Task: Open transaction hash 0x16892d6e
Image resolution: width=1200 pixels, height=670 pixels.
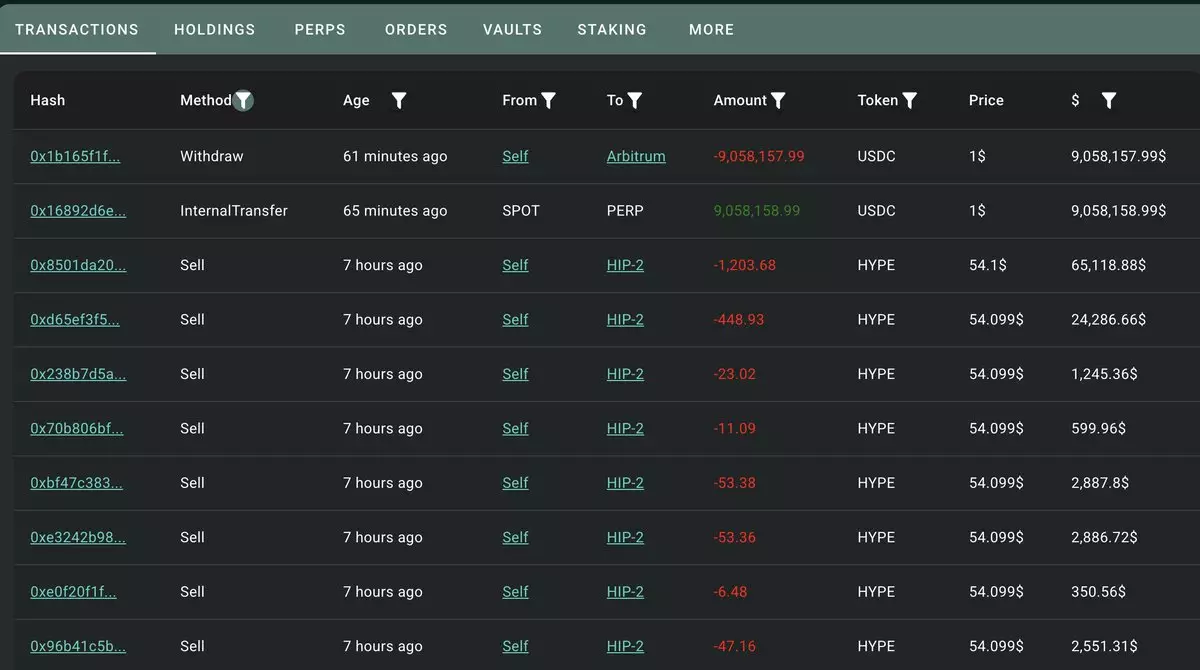Action: tap(78, 211)
